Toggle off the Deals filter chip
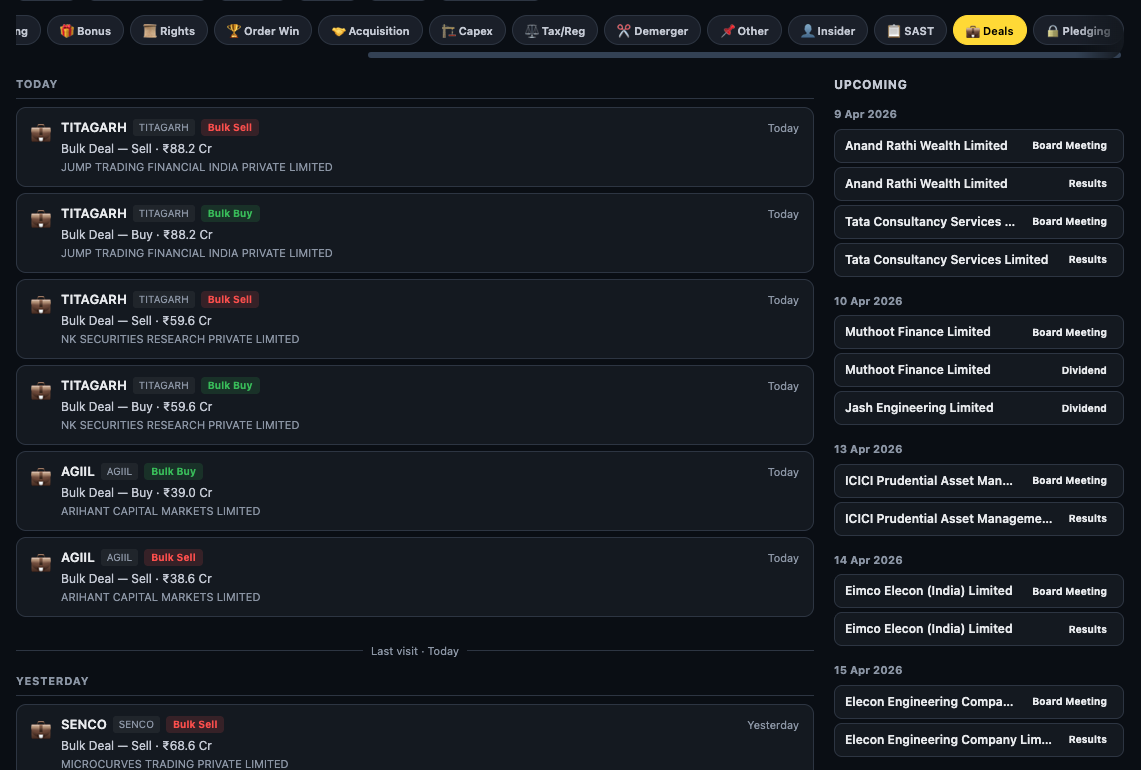Image resolution: width=1141 pixels, height=770 pixels. click(x=989, y=30)
